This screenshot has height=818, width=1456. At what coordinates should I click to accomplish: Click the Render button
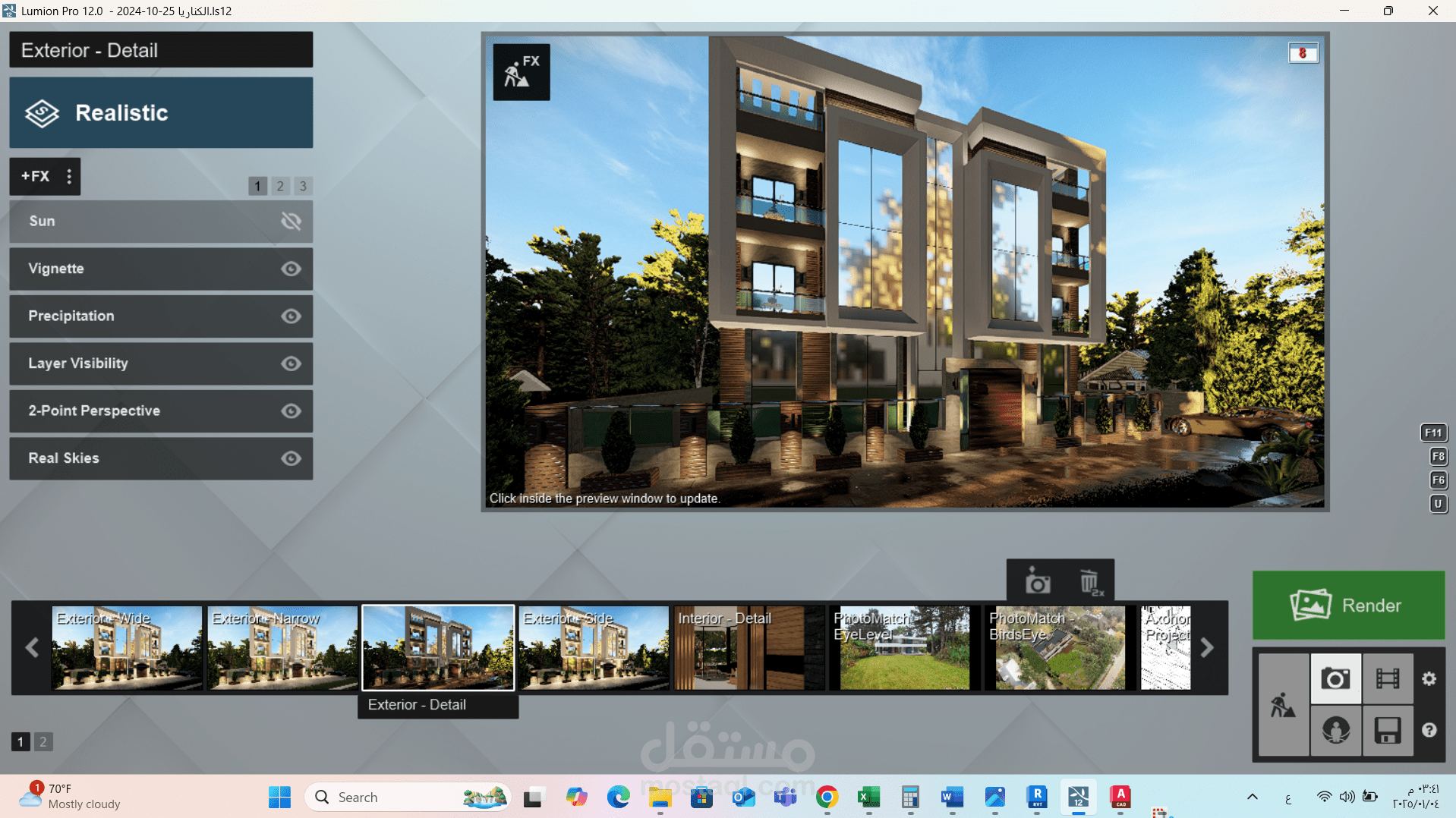1348,605
